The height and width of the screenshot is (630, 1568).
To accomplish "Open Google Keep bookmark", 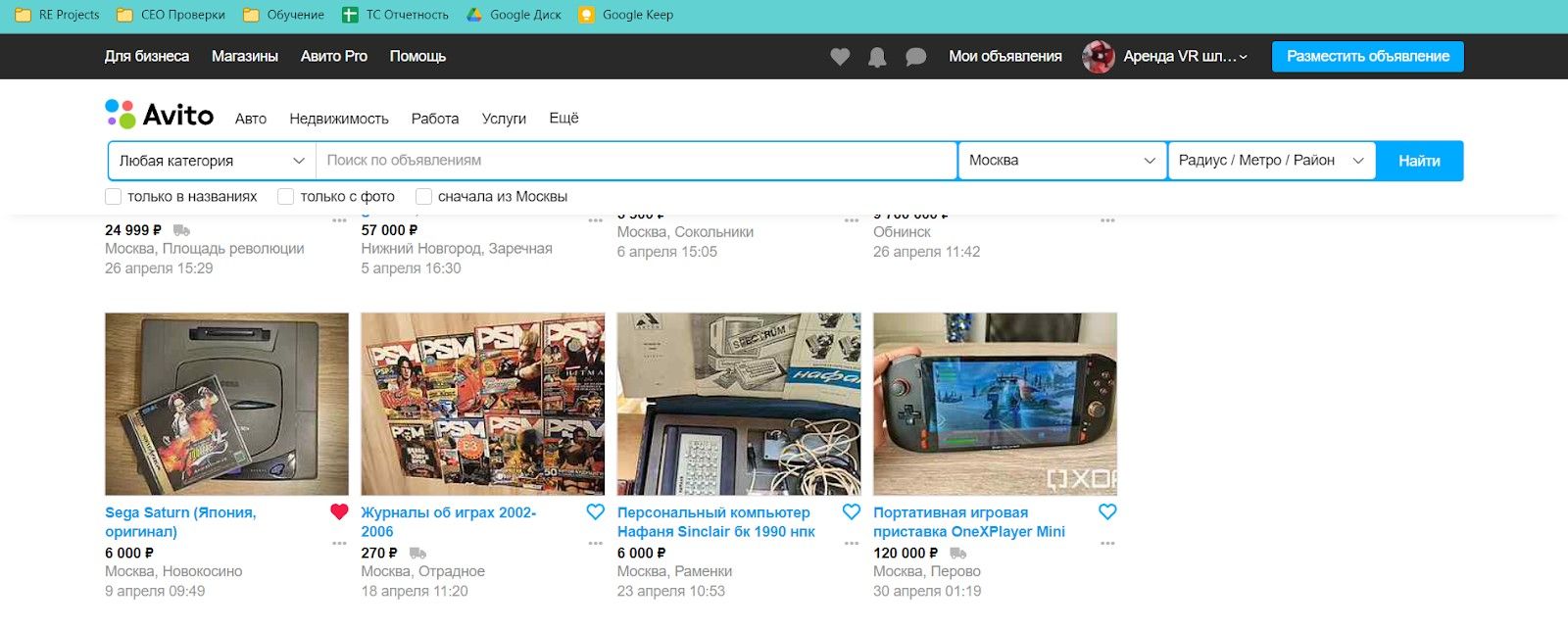I will (625, 15).
